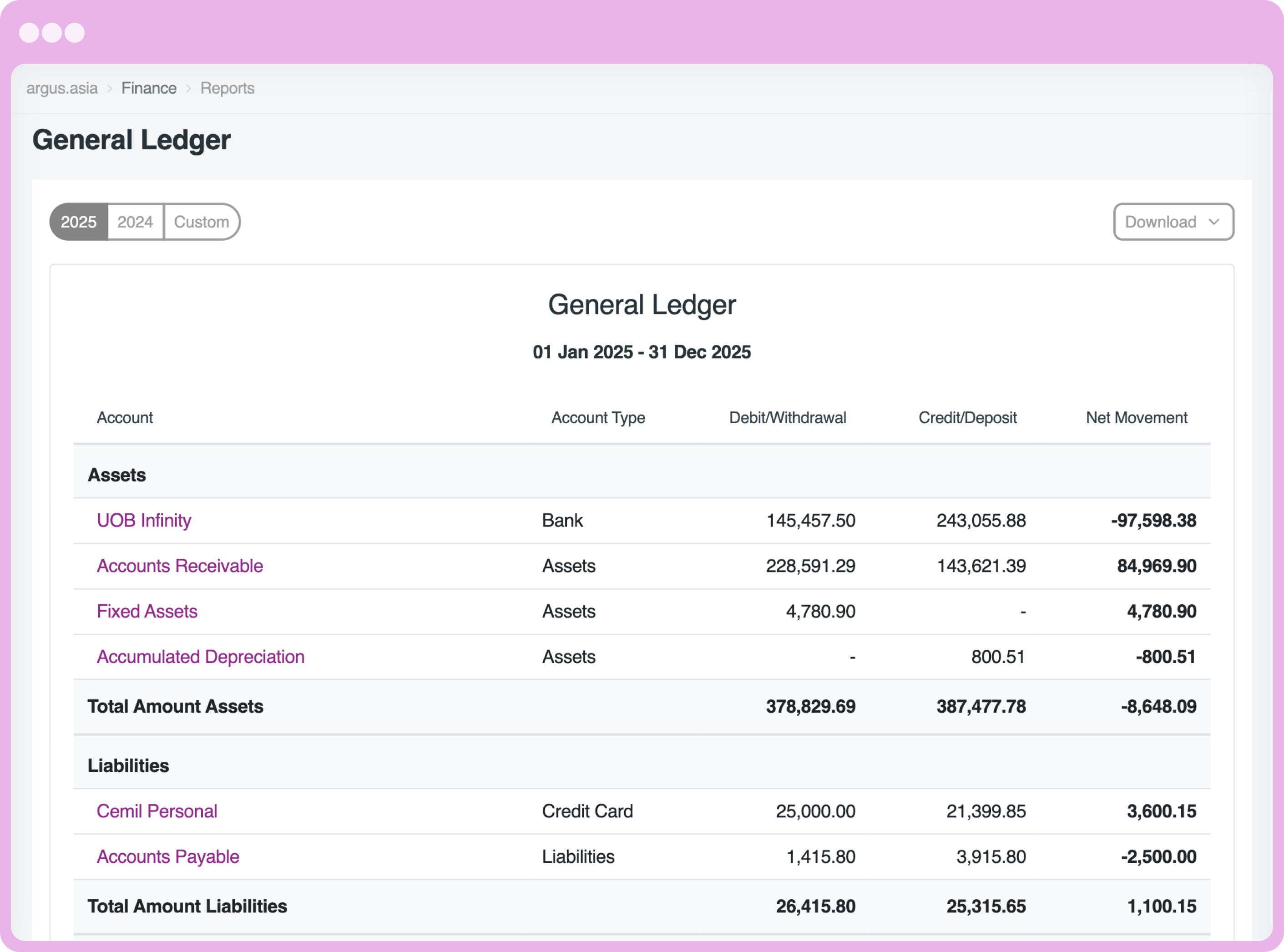Open the Accumulated Depreciation account

(201, 657)
